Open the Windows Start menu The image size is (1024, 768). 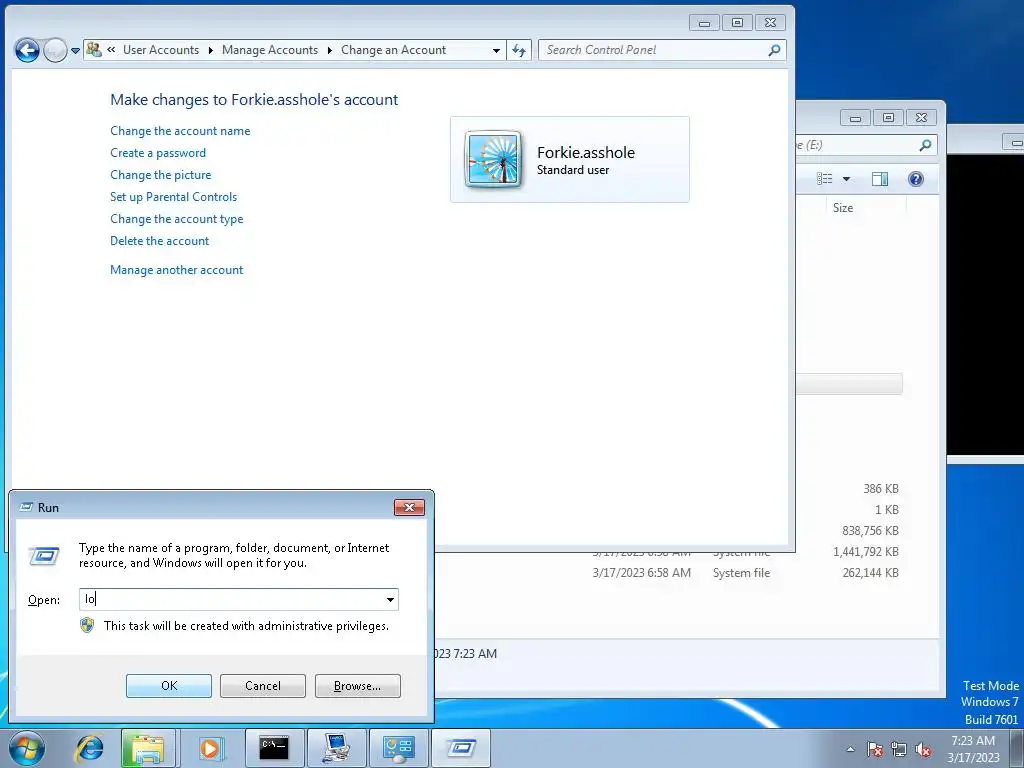27,748
